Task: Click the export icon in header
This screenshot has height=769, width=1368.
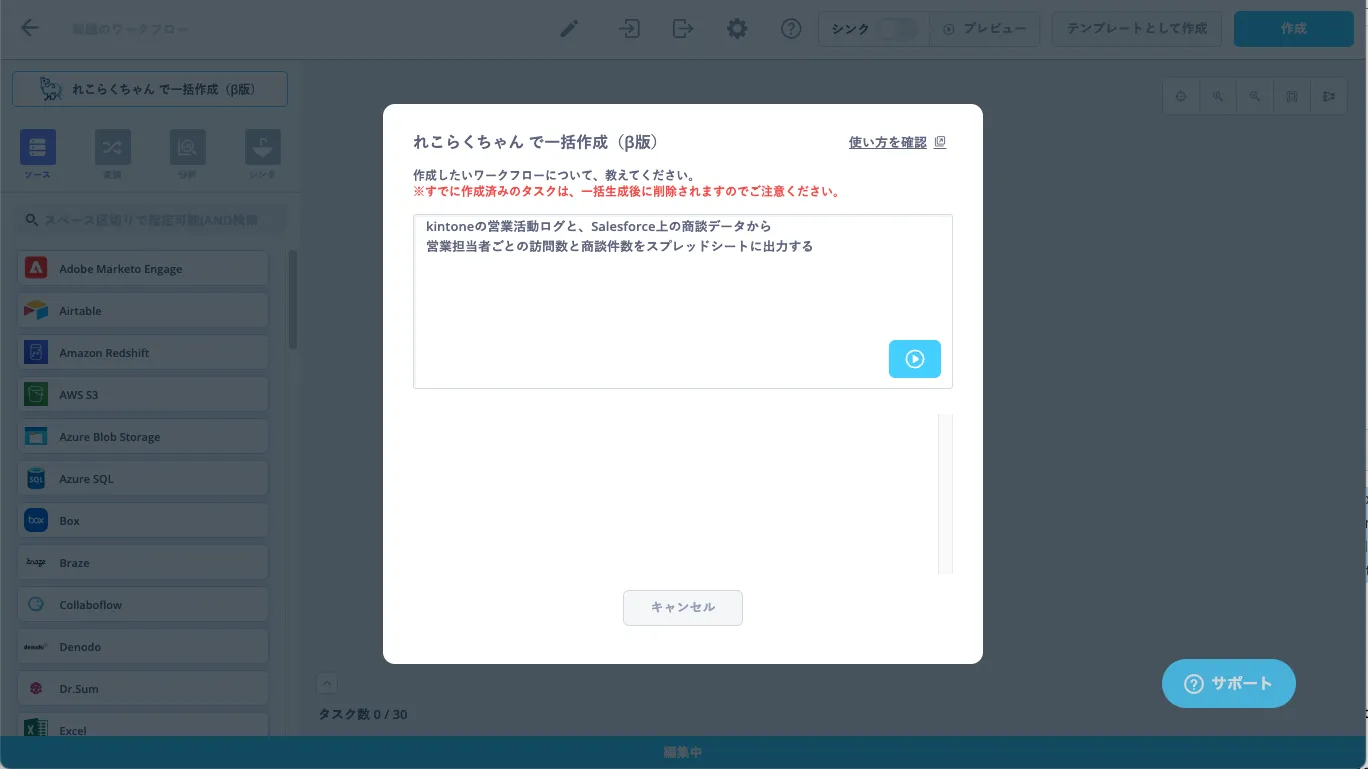Action: [x=683, y=29]
